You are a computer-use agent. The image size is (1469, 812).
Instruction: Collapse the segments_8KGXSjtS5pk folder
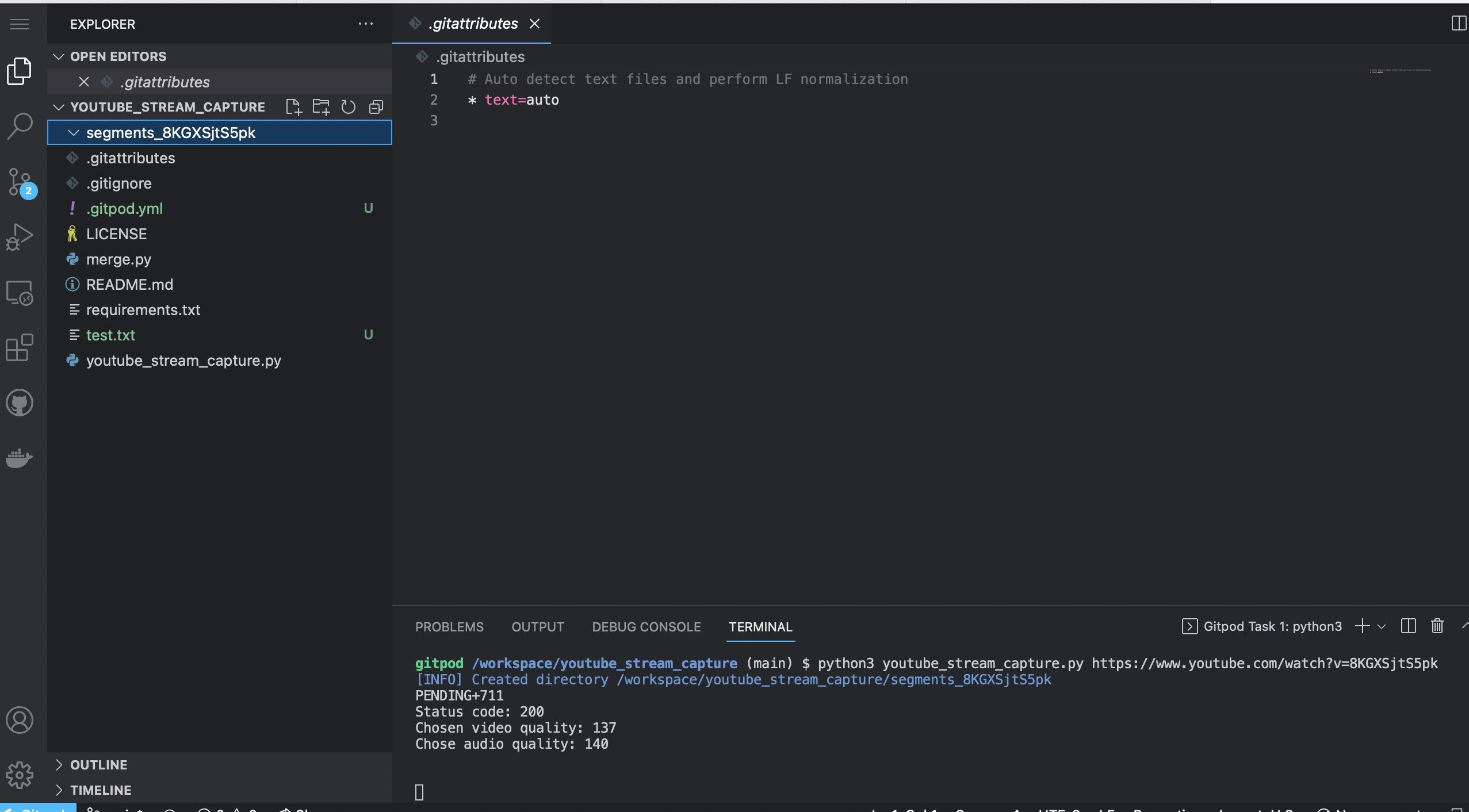74,133
